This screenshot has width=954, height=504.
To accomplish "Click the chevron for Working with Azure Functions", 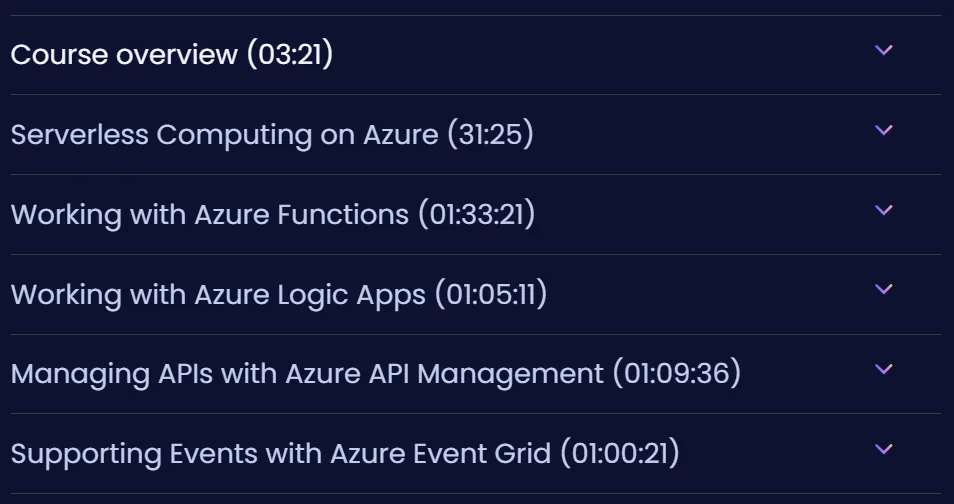I will tap(883, 210).
